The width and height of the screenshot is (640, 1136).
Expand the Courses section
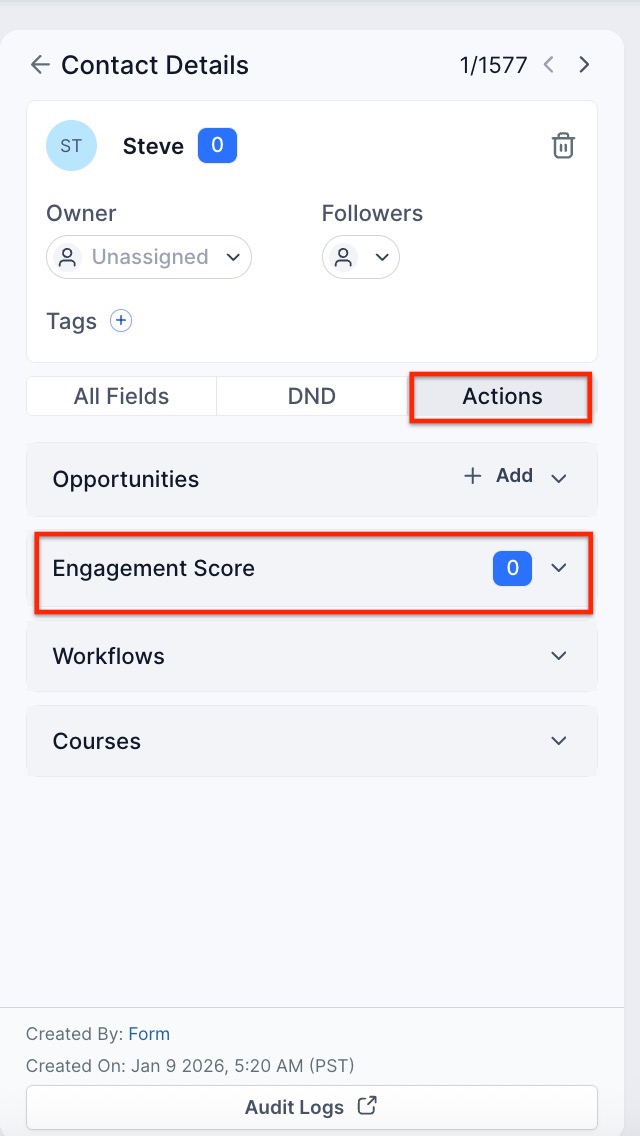[x=559, y=741]
